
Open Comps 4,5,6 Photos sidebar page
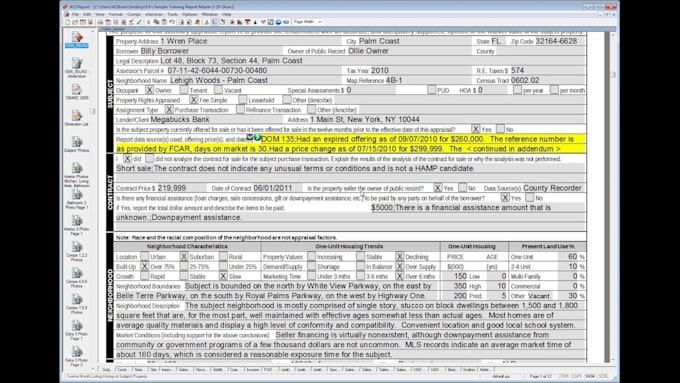[x=77, y=278]
